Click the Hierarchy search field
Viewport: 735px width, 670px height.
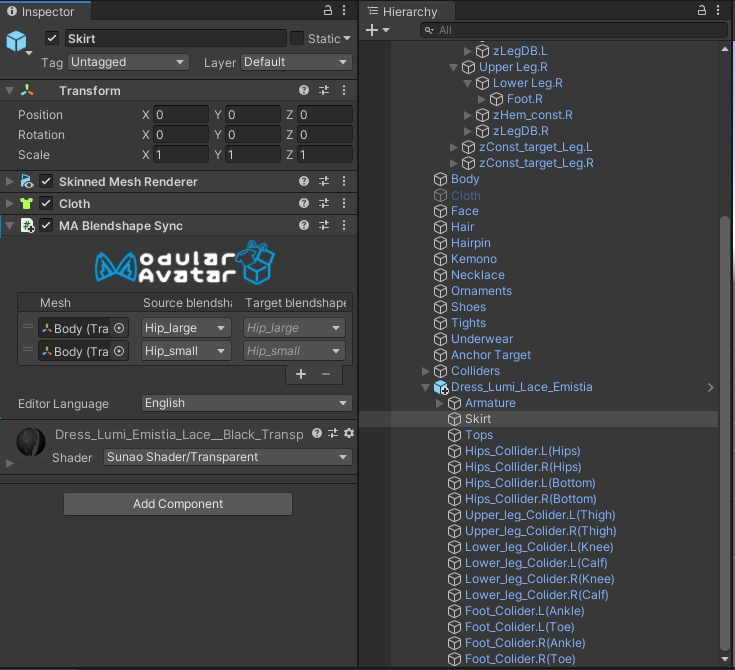[x=574, y=30]
